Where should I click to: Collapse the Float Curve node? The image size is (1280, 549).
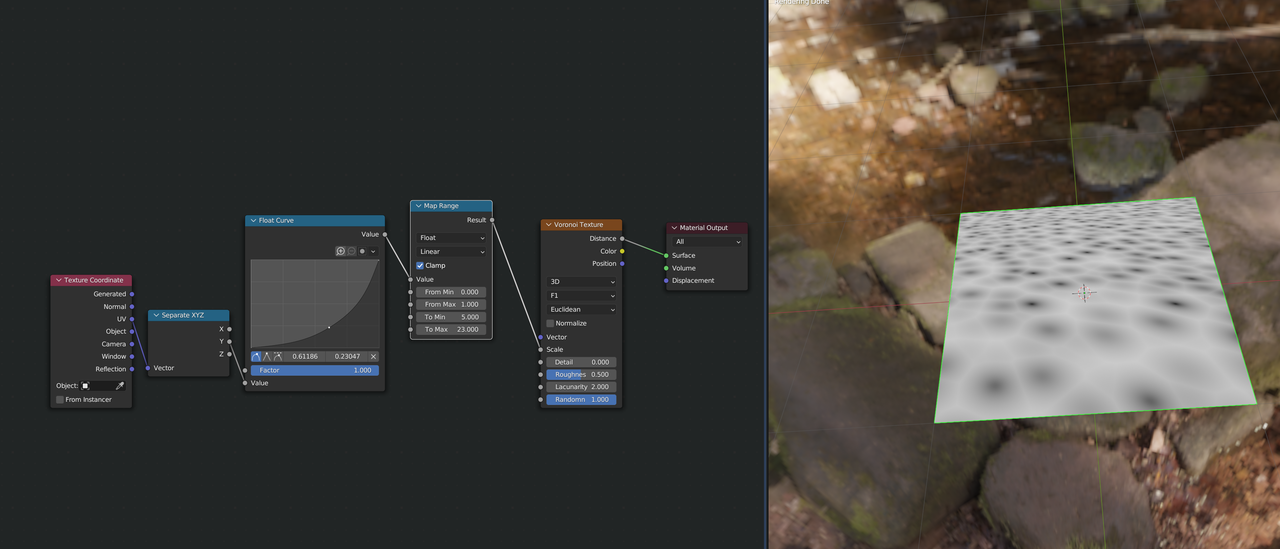(x=252, y=220)
